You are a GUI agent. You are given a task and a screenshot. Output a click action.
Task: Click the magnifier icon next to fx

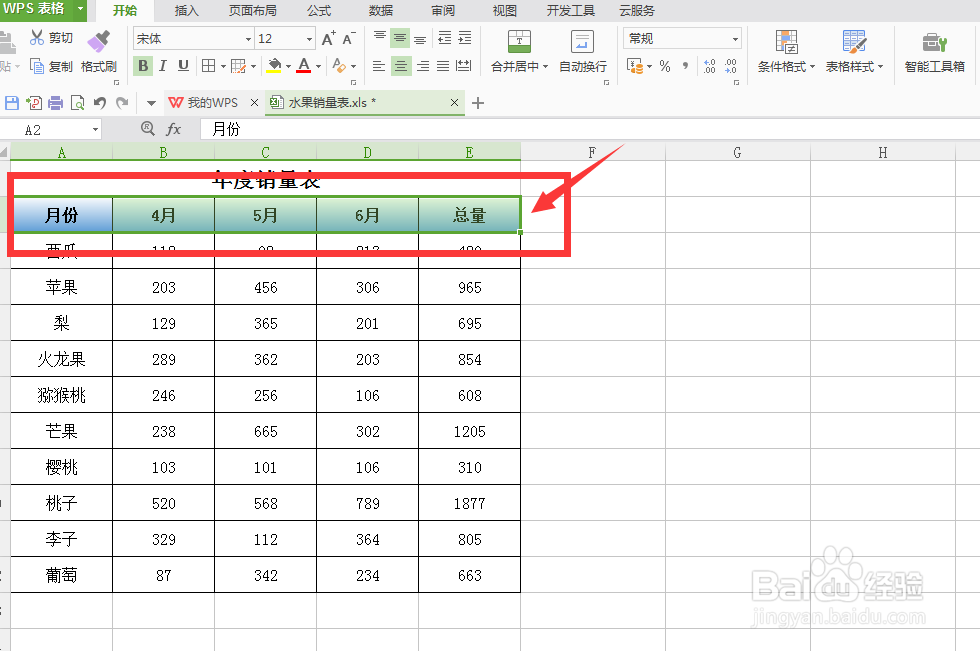(148, 128)
